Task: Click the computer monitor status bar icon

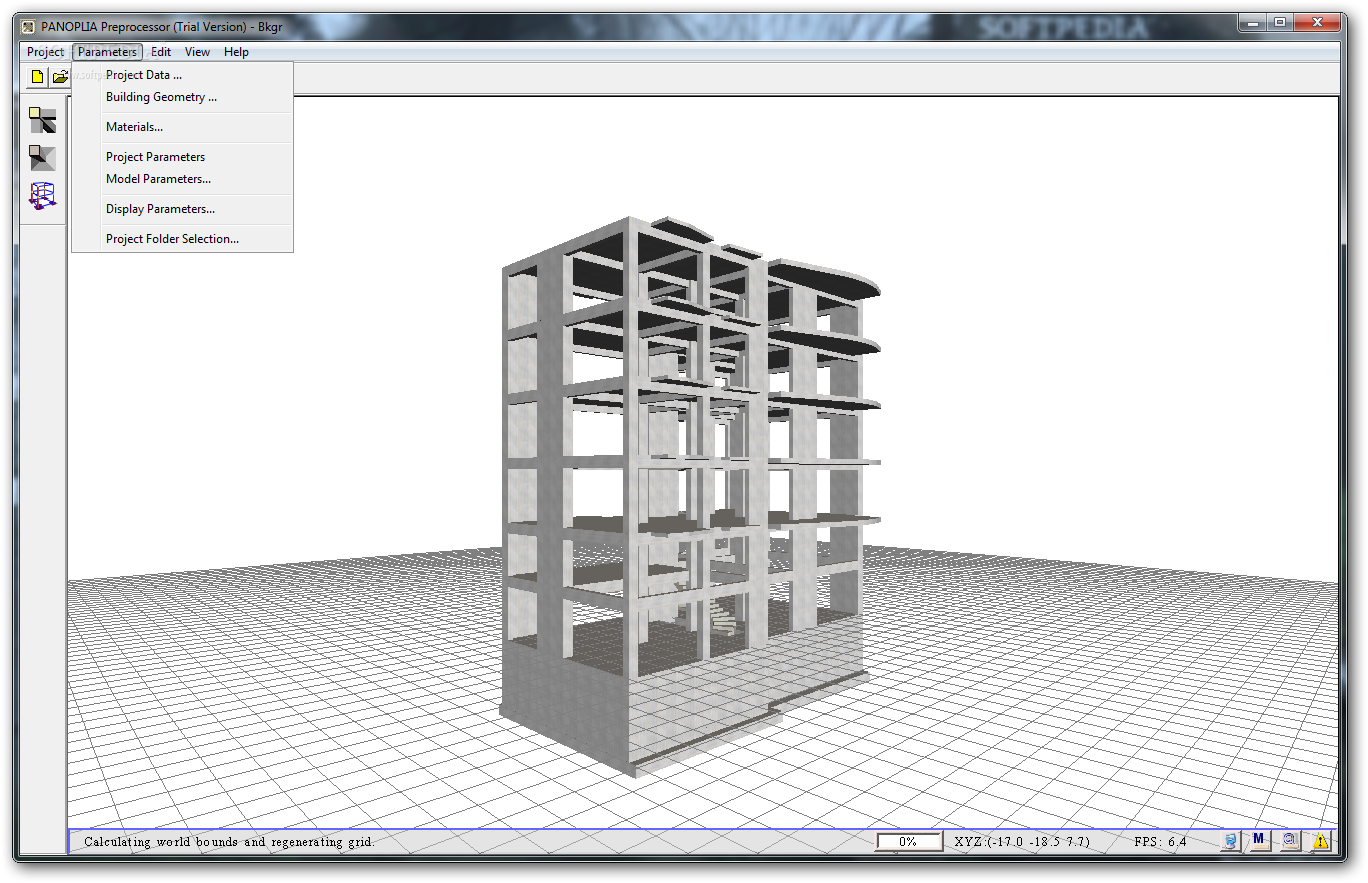Action: [1230, 841]
